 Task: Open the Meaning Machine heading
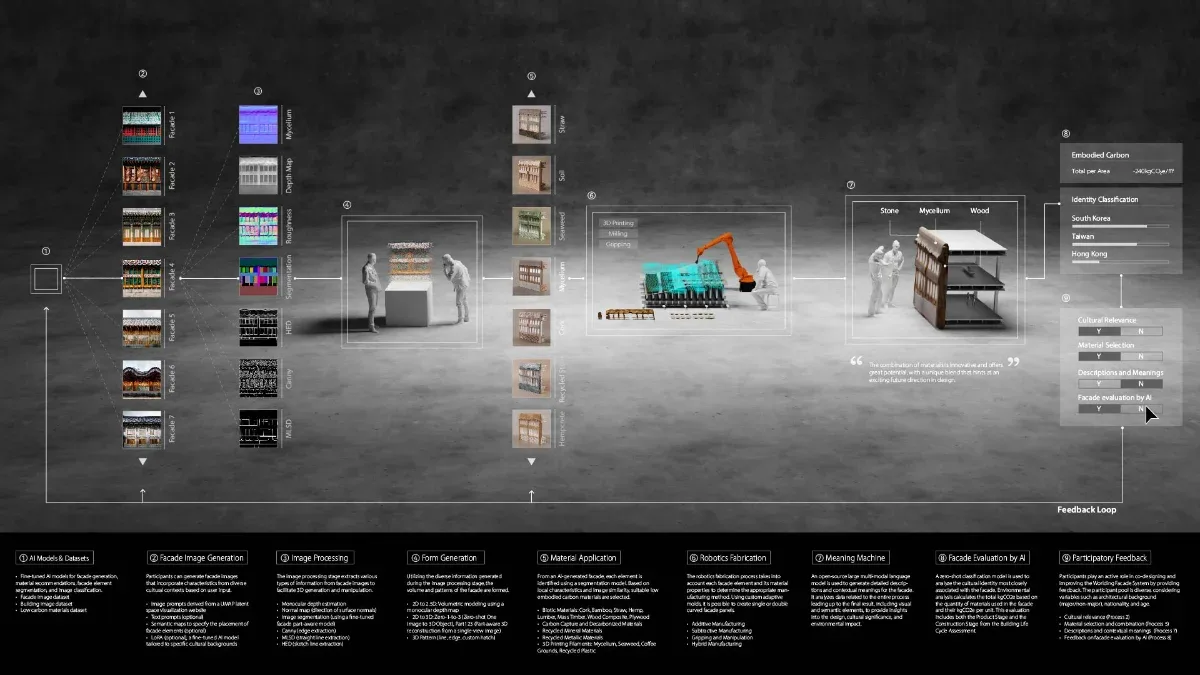tap(850, 558)
